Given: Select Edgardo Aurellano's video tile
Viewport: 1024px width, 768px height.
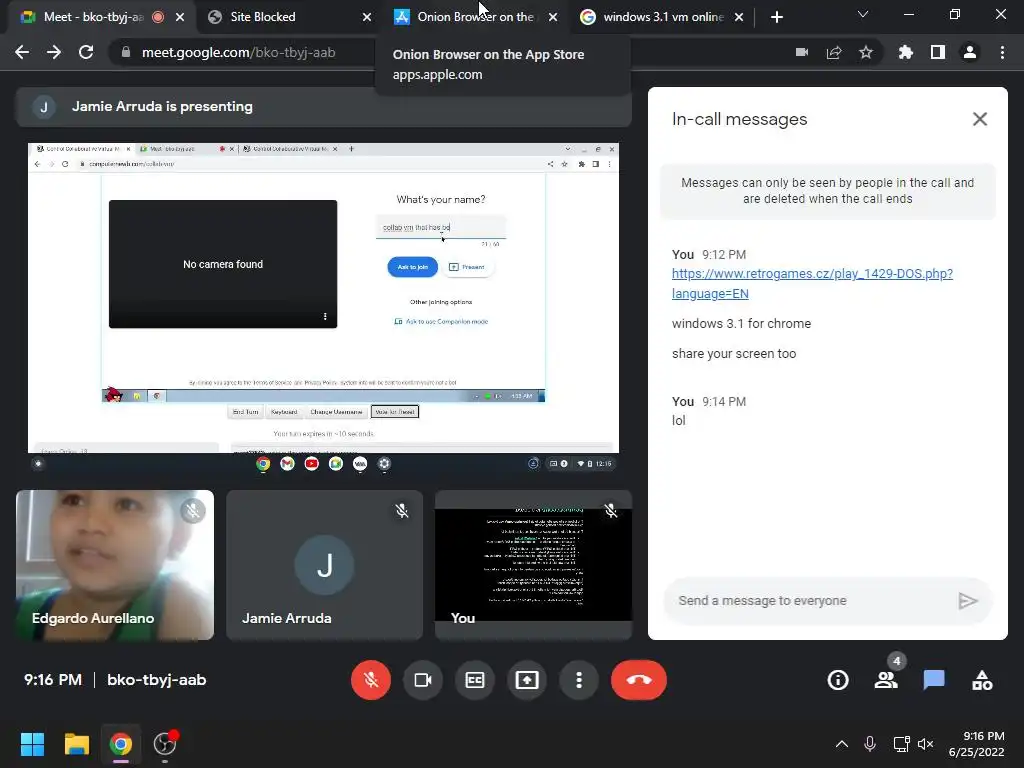Looking at the screenshot, I should (115, 565).
